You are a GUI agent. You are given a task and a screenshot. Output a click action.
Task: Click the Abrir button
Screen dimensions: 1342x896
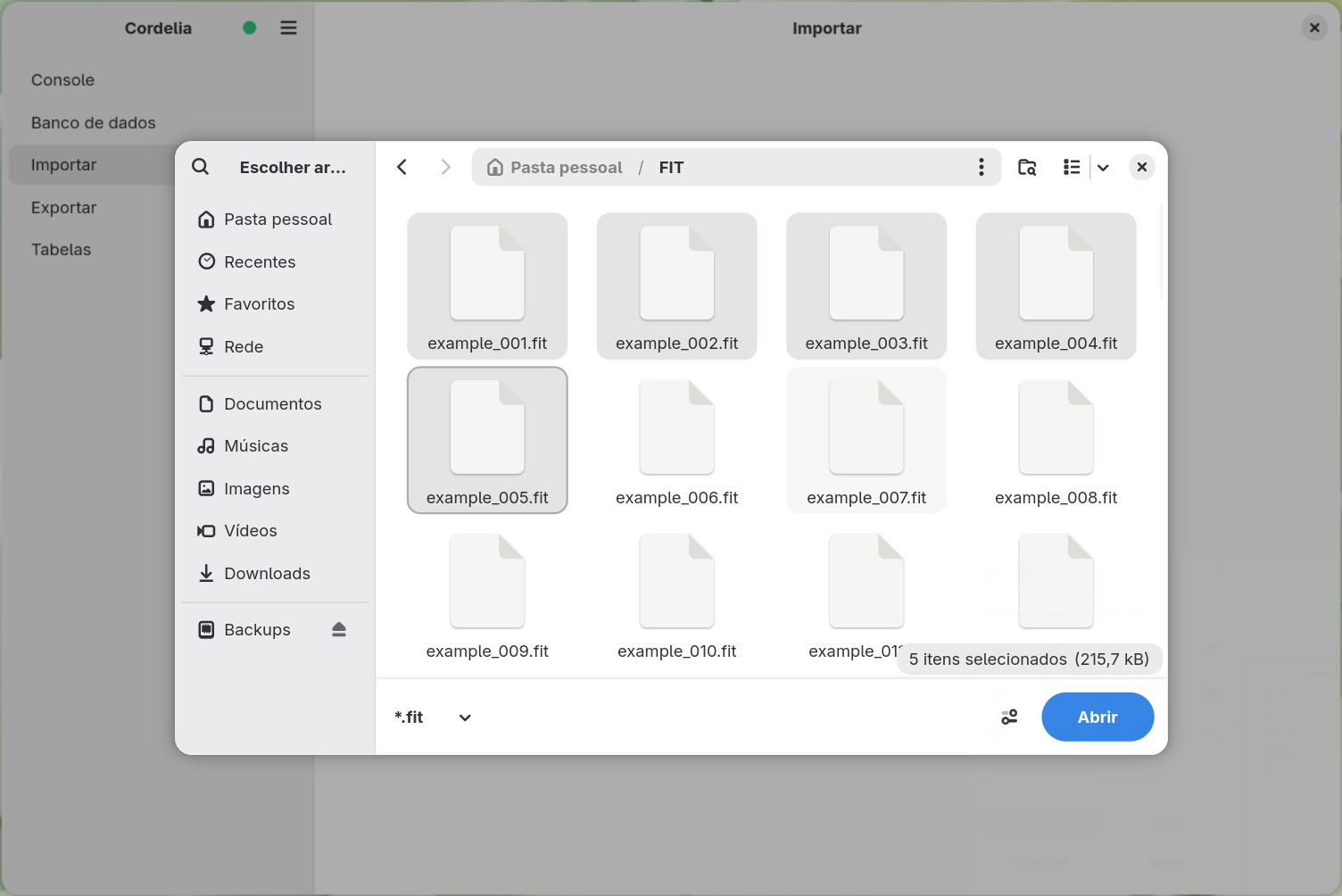point(1098,717)
